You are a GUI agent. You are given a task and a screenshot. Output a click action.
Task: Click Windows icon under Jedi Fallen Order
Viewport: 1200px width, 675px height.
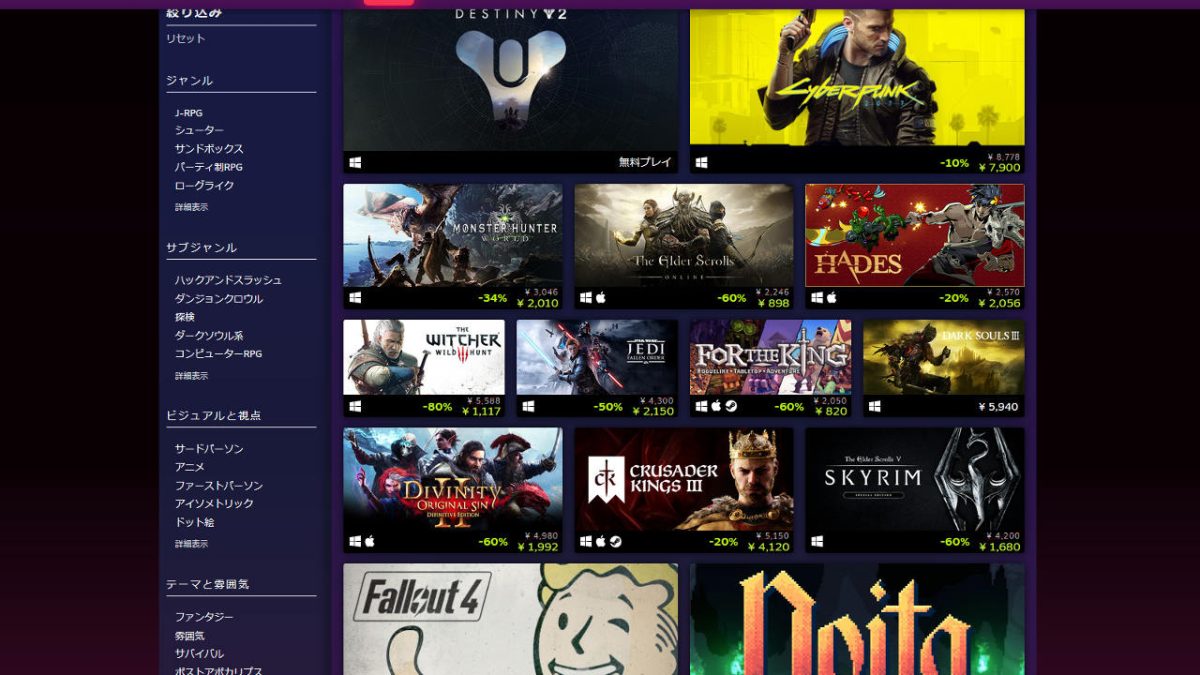[528, 406]
